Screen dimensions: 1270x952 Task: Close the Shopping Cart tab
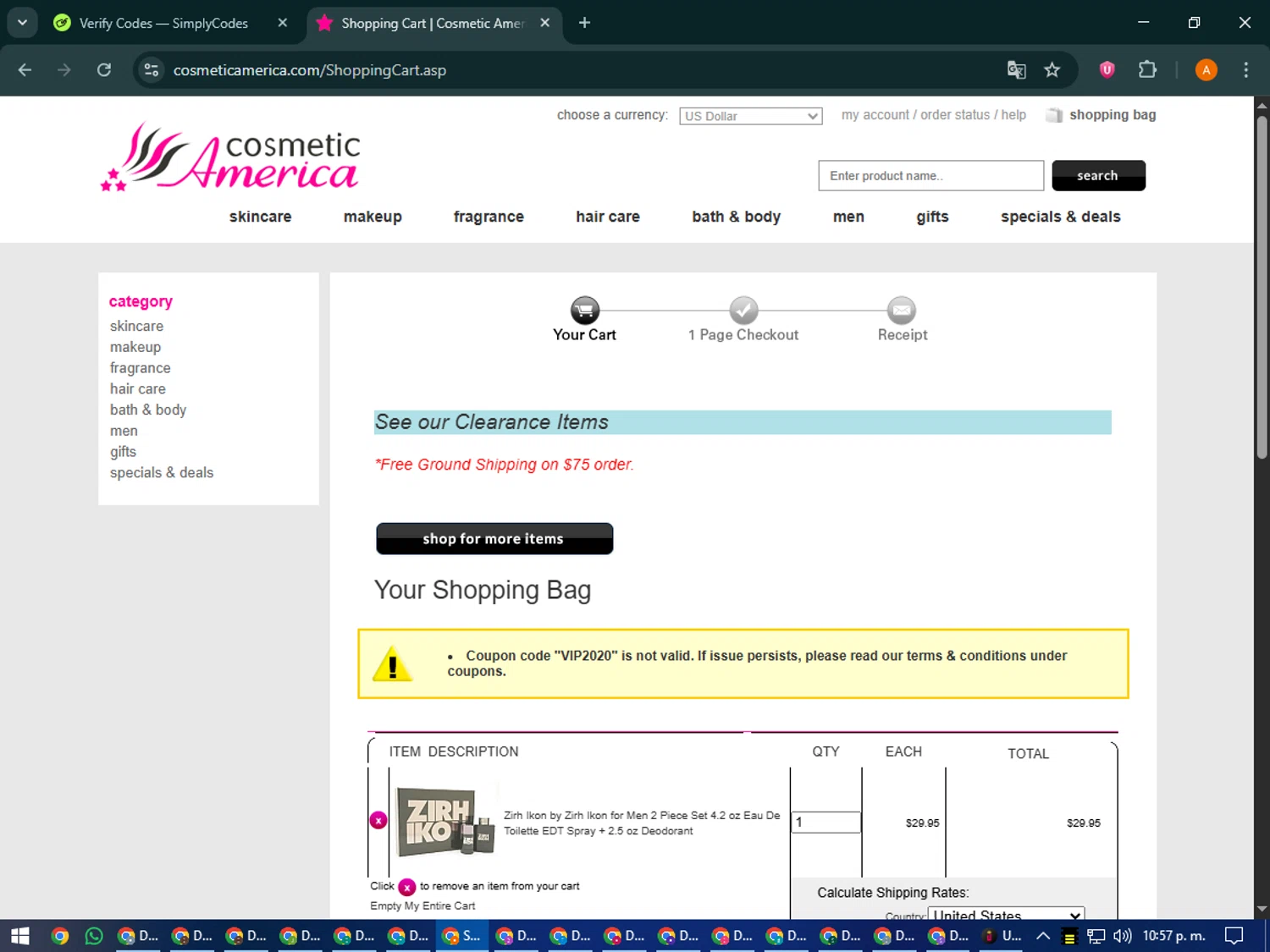[x=545, y=23]
